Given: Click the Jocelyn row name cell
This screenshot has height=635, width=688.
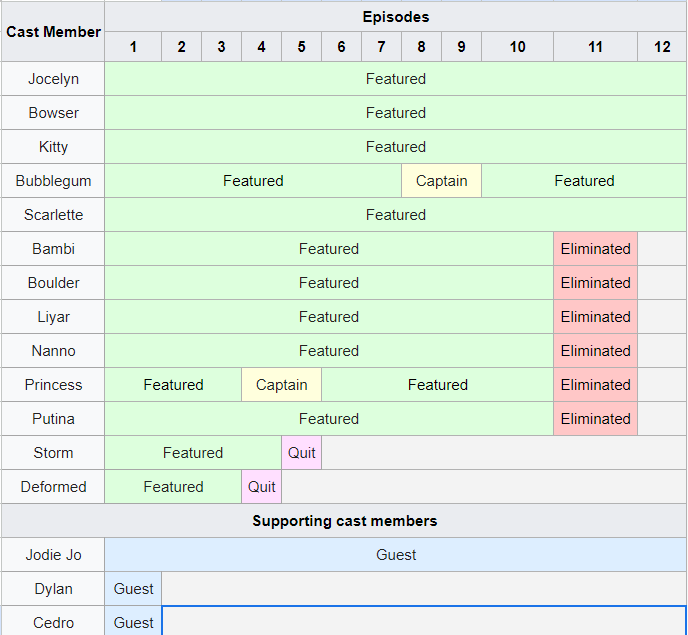Looking at the screenshot, I should coord(53,79).
